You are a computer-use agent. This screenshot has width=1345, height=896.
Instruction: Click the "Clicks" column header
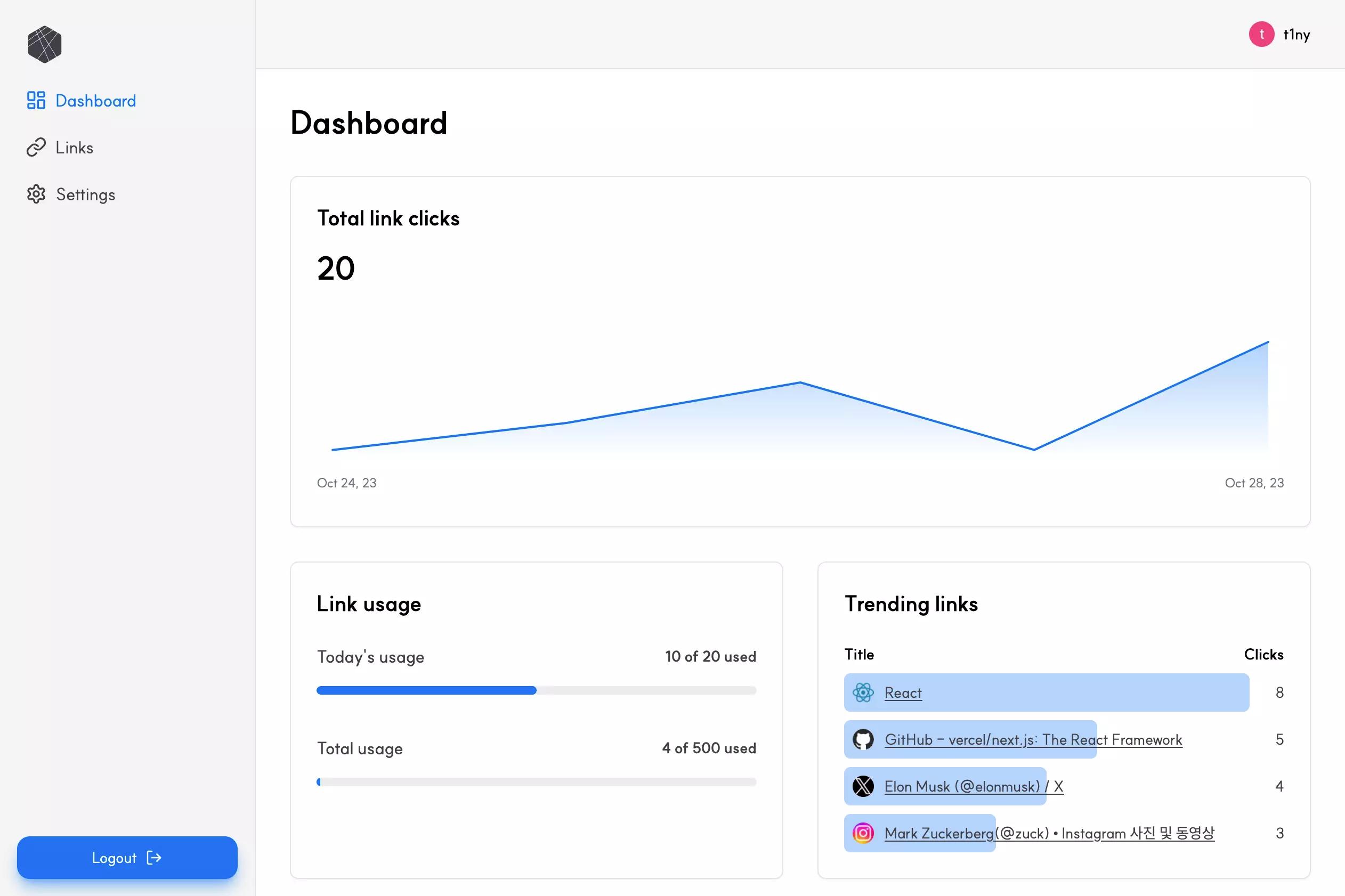pos(1264,654)
